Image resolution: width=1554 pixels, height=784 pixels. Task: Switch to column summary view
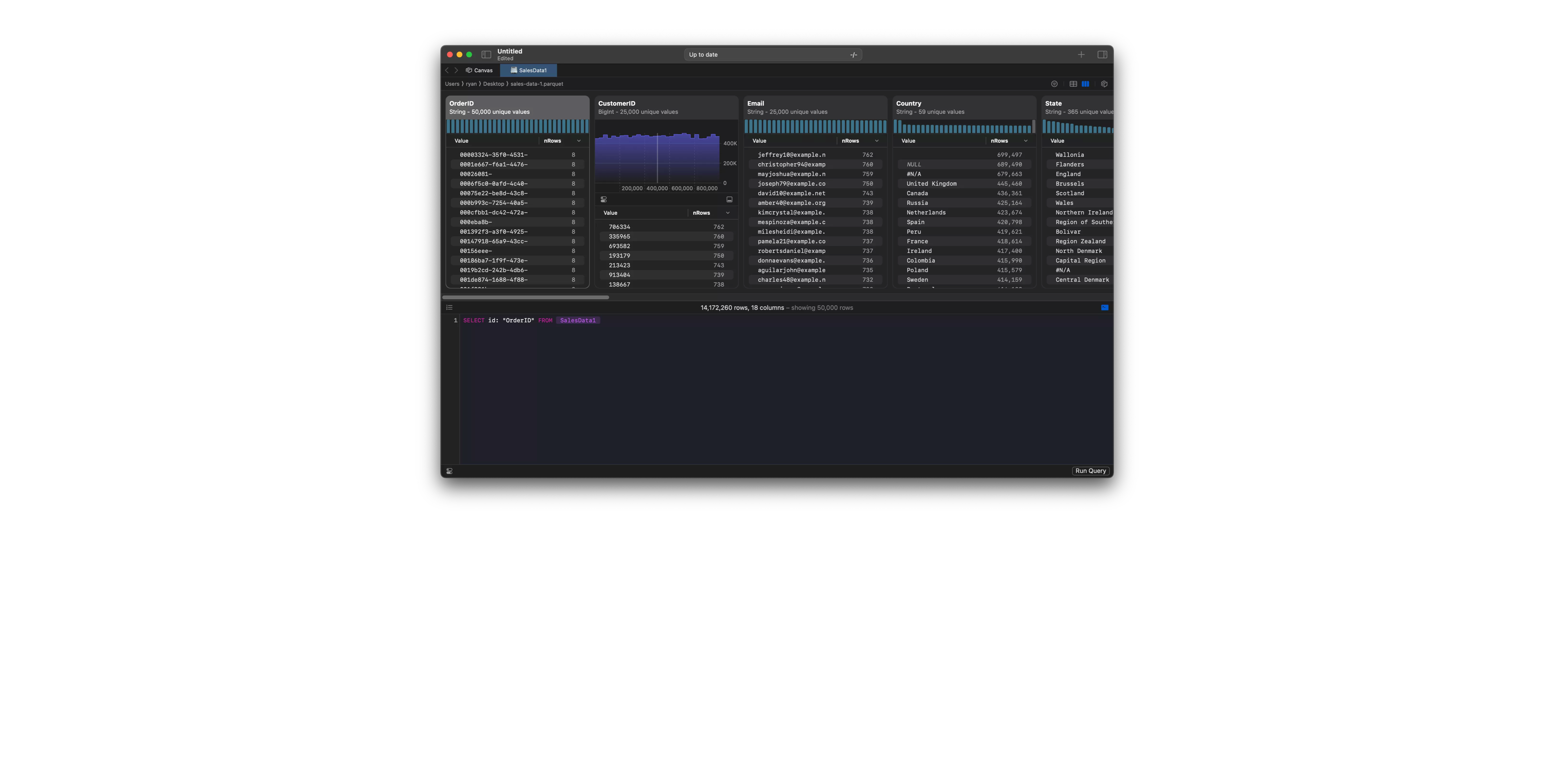click(1085, 84)
